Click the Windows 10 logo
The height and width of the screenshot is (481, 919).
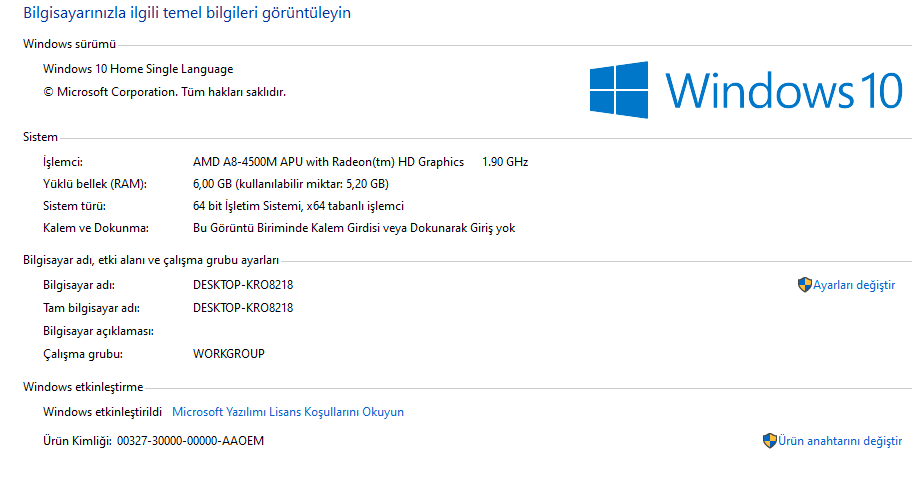click(x=746, y=90)
